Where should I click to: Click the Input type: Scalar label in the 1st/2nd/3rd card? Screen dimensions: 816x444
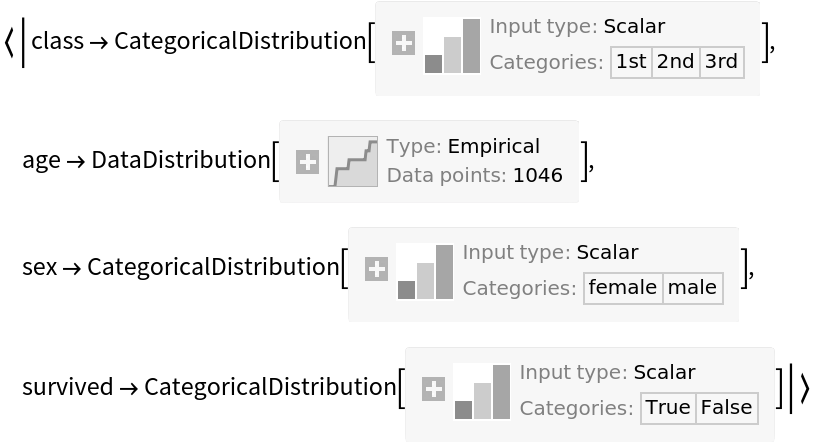(577, 27)
